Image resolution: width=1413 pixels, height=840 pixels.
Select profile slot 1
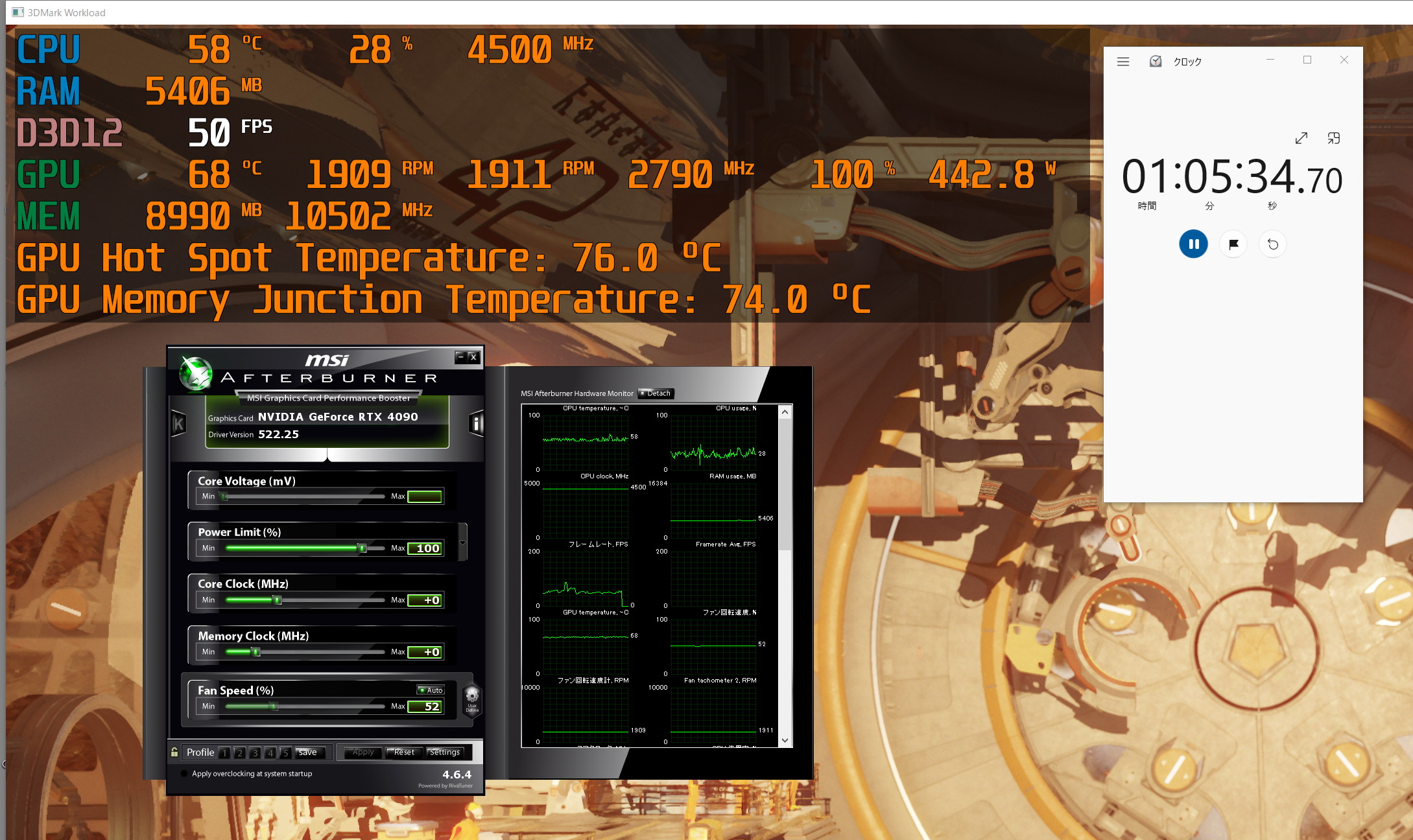224,752
